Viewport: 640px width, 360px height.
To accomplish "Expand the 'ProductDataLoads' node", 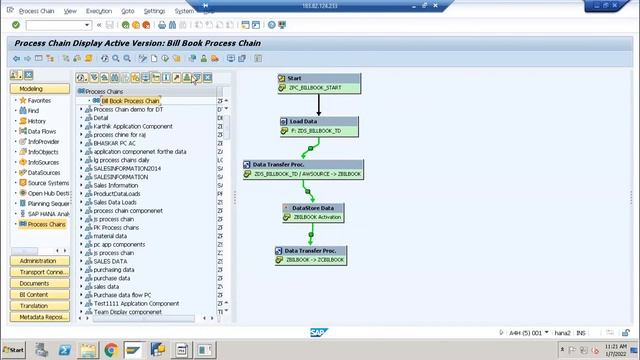I will point(81,193).
